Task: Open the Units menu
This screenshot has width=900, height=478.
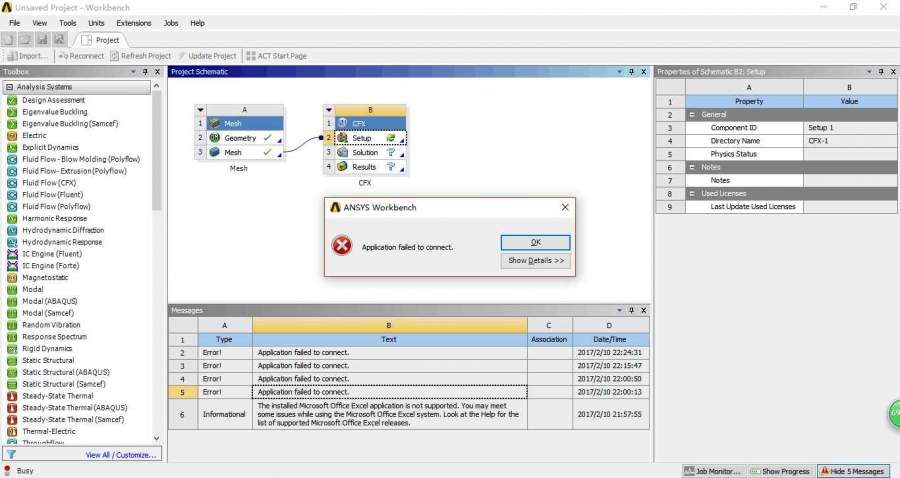Action: 96,23
